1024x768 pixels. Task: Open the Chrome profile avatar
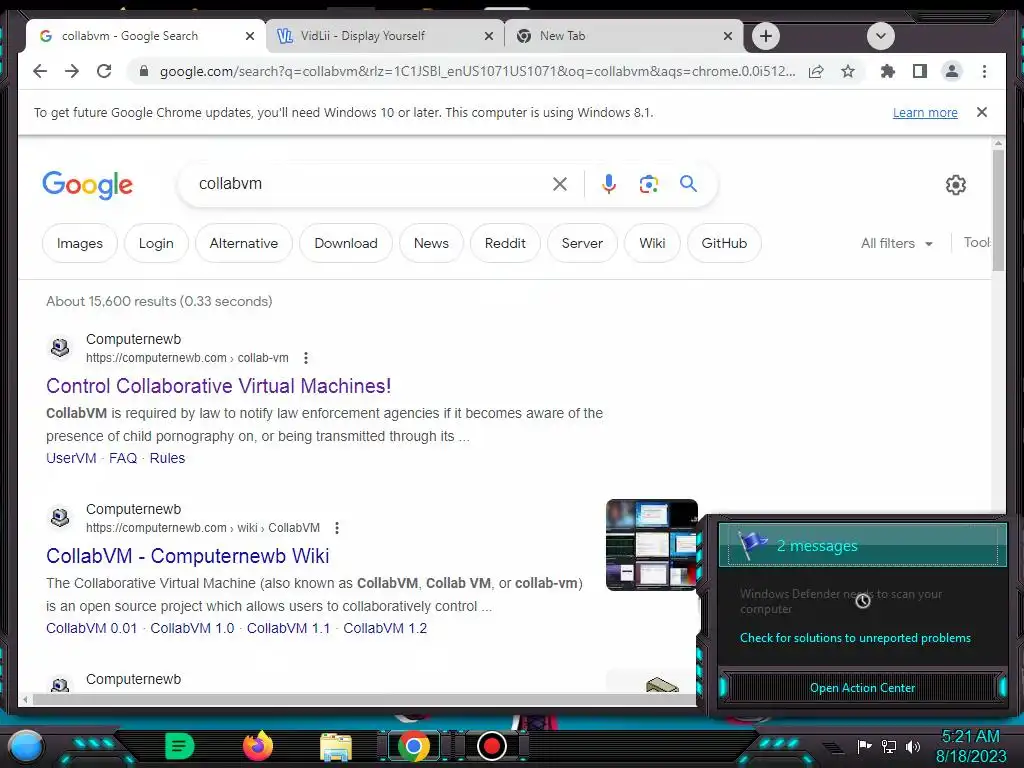(x=952, y=71)
